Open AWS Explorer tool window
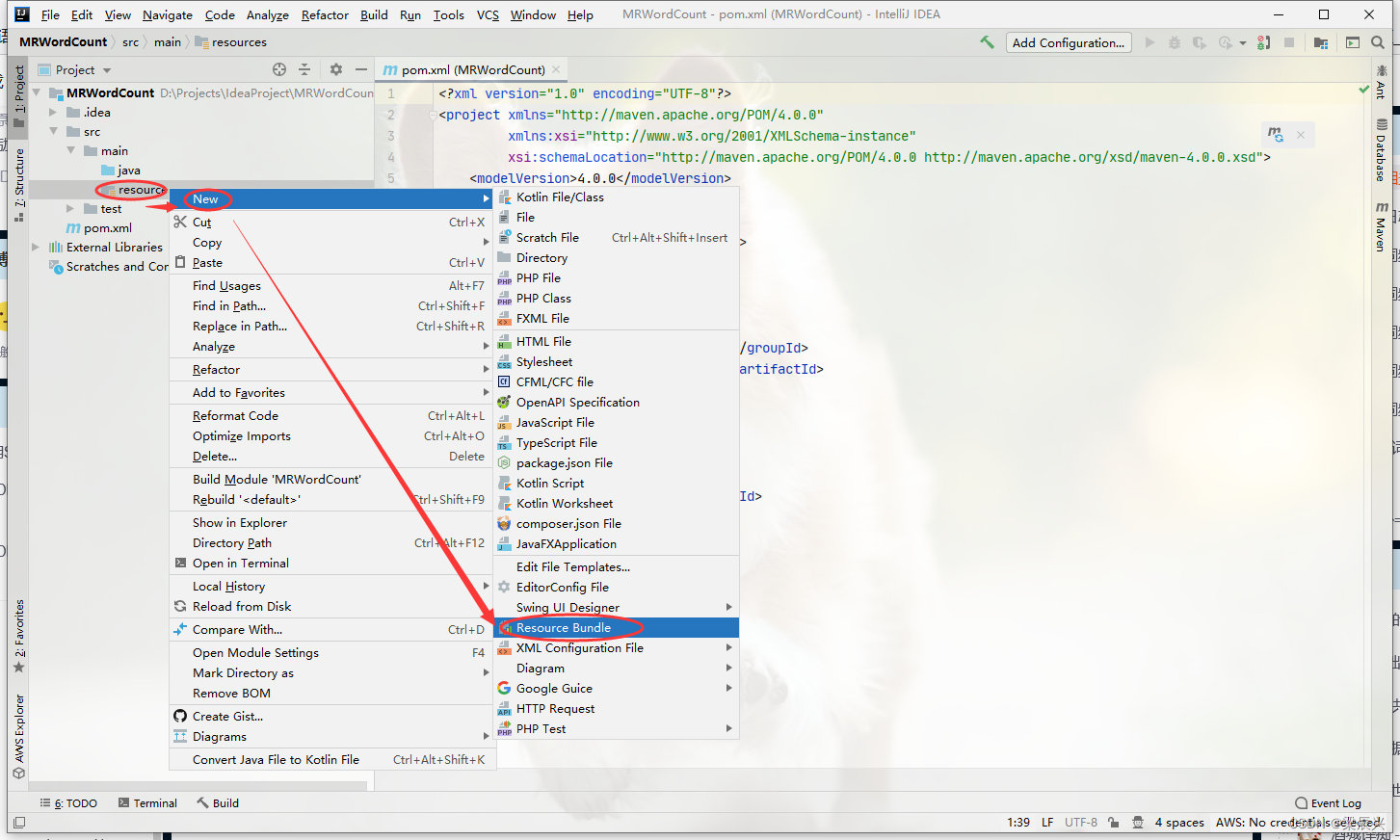The width and height of the screenshot is (1400, 840). (x=18, y=736)
